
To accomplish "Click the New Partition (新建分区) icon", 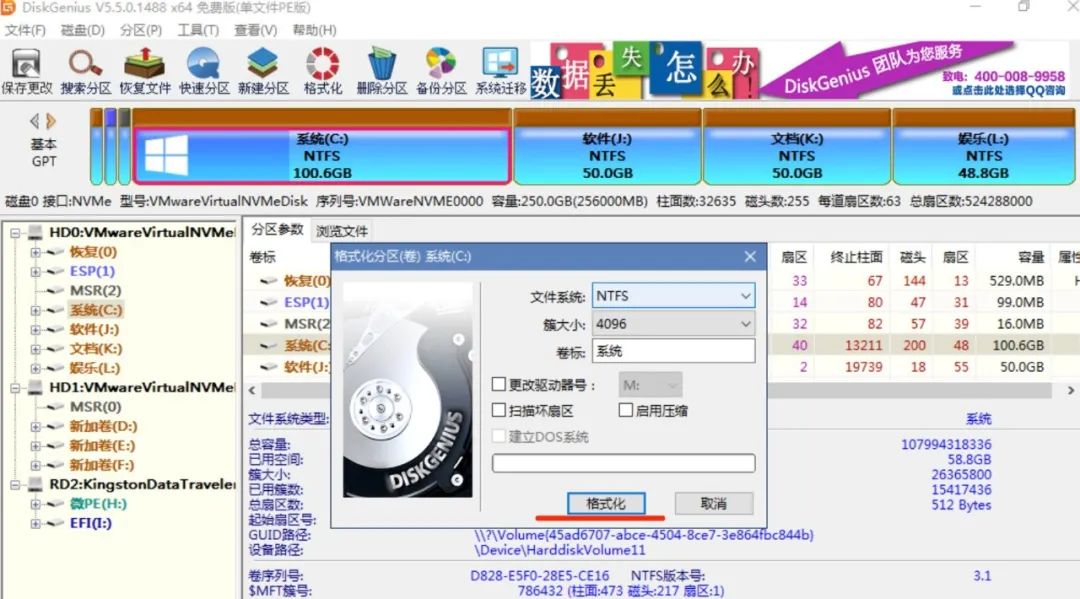I will [x=263, y=71].
